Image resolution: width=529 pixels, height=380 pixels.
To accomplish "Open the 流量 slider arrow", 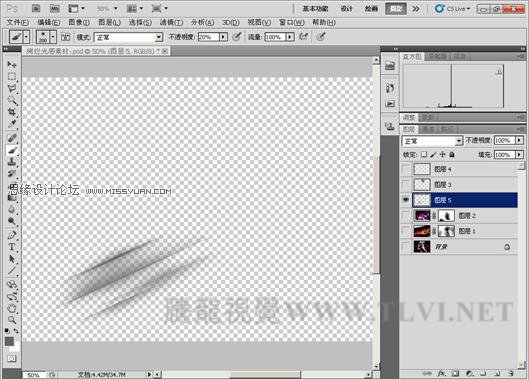I will 290,37.
